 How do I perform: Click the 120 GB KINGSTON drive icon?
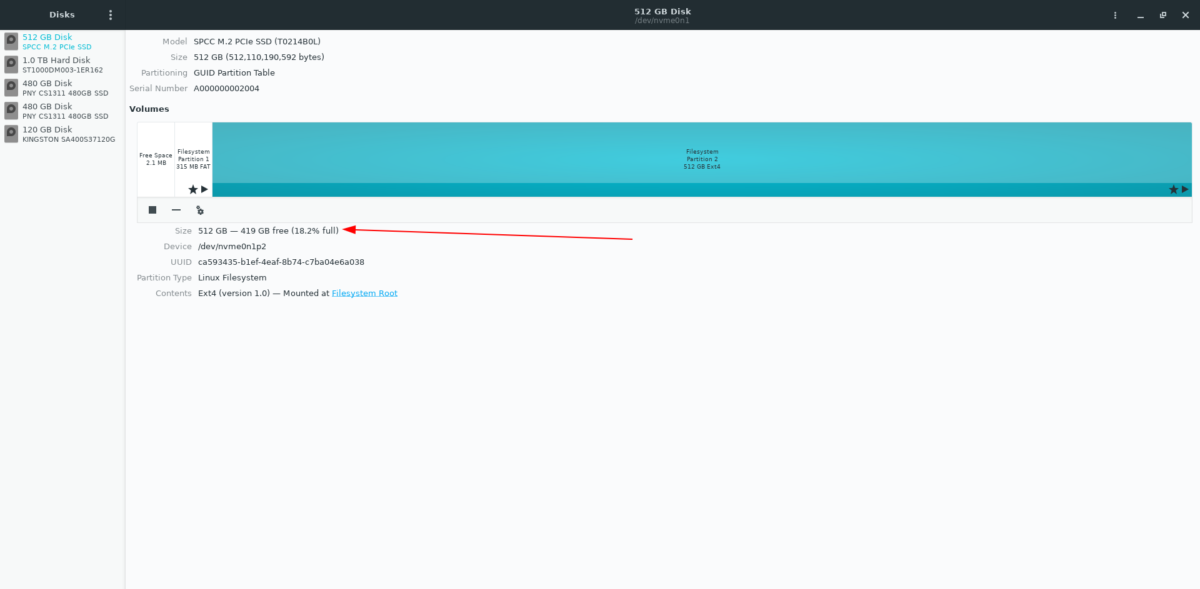[x=11, y=134]
